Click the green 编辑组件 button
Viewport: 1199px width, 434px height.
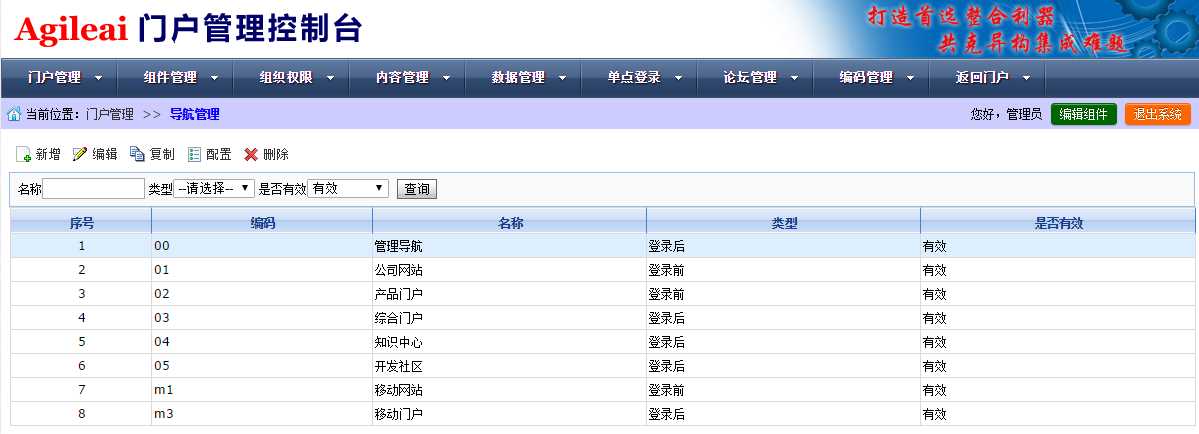[1084, 115]
